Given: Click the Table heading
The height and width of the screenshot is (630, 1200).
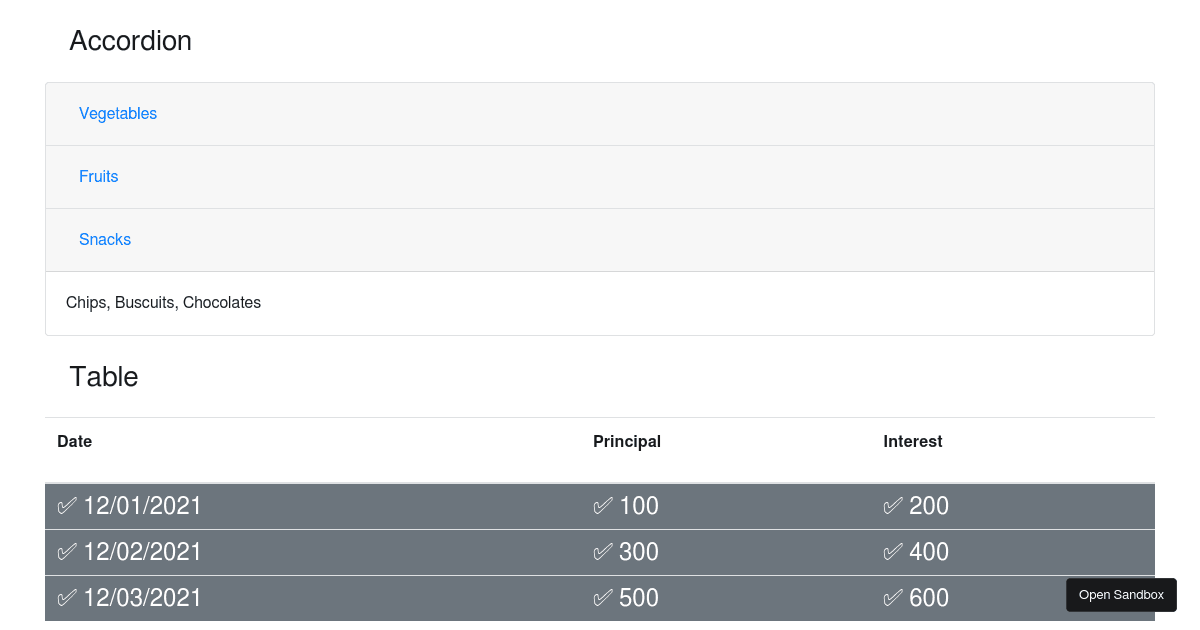Looking at the screenshot, I should coord(104,377).
